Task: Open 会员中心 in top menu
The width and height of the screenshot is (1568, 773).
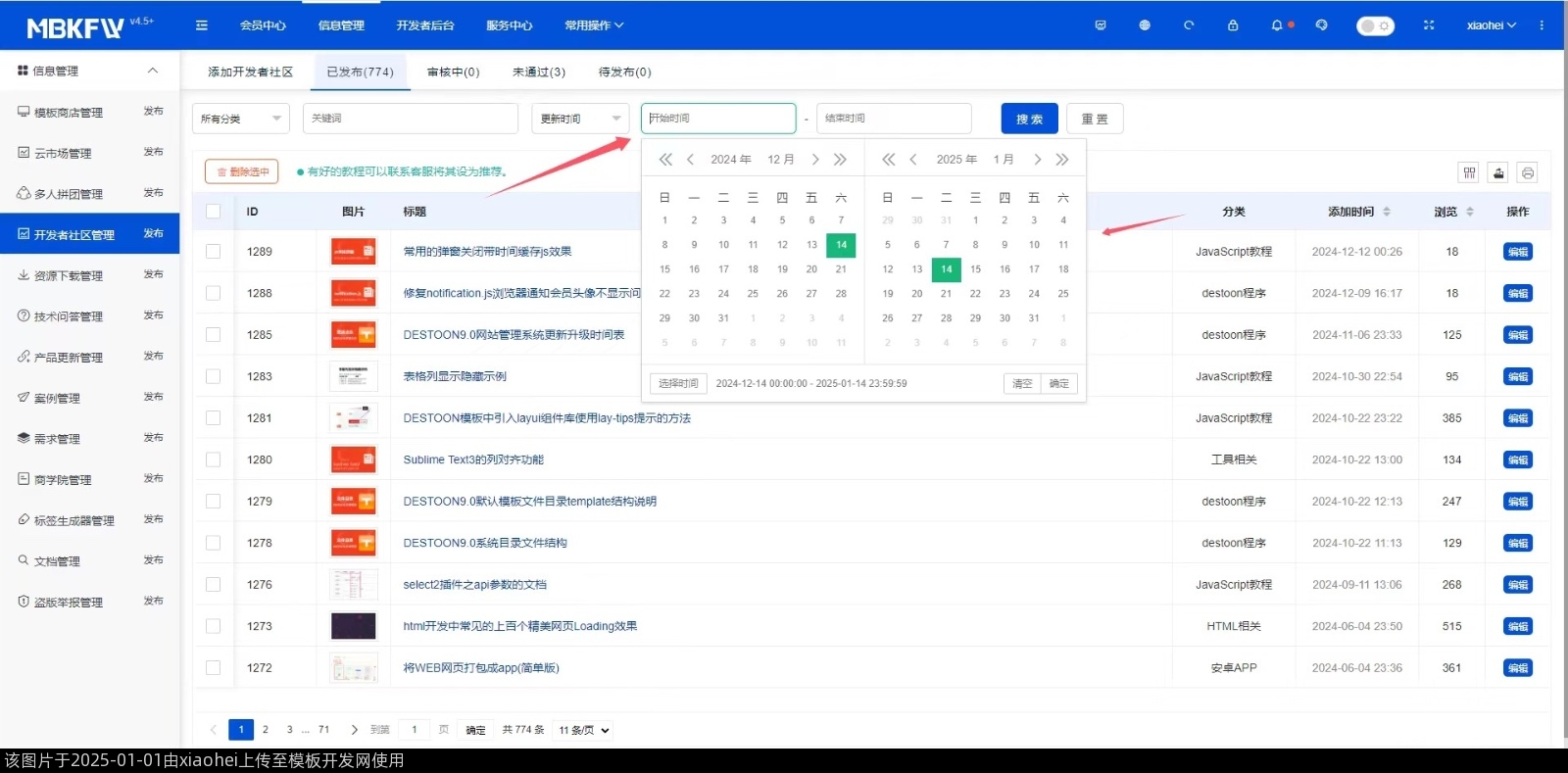Action: (263, 25)
